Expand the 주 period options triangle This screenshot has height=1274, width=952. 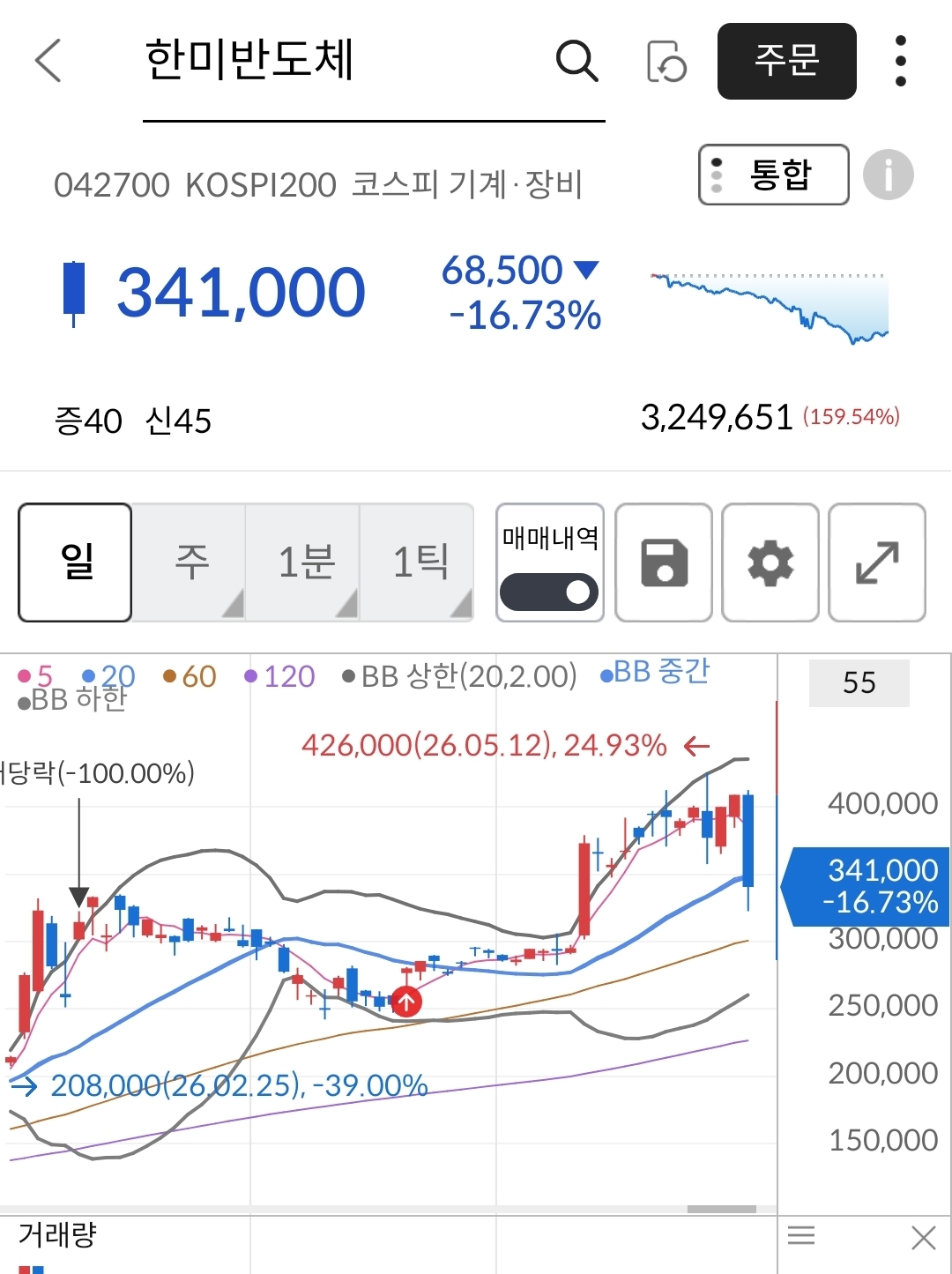pyautogui.click(x=232, y=605)
